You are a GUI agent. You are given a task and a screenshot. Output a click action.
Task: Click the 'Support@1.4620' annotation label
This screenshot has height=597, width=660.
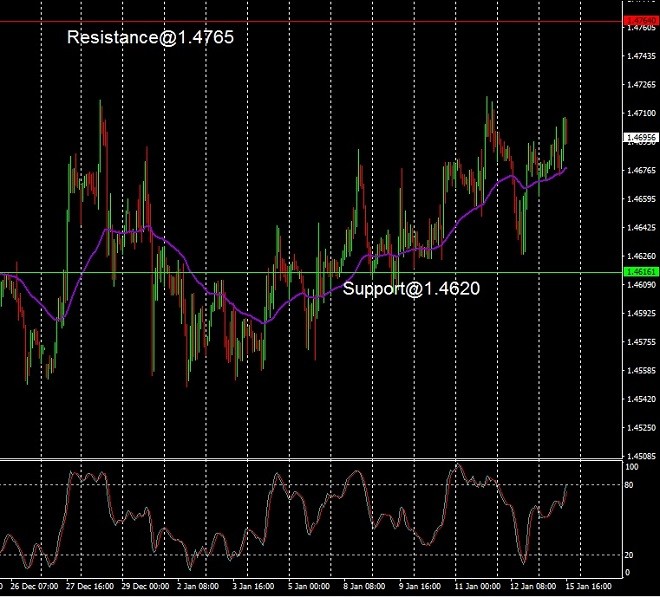411,288
